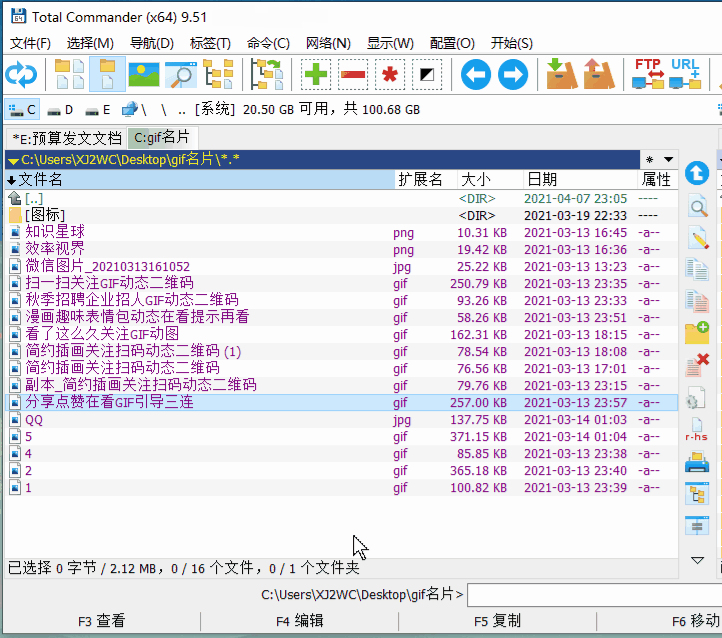Screen dimensions: 722x638
Task: Click the r-hs attributes icon
Action: (696, 429)
